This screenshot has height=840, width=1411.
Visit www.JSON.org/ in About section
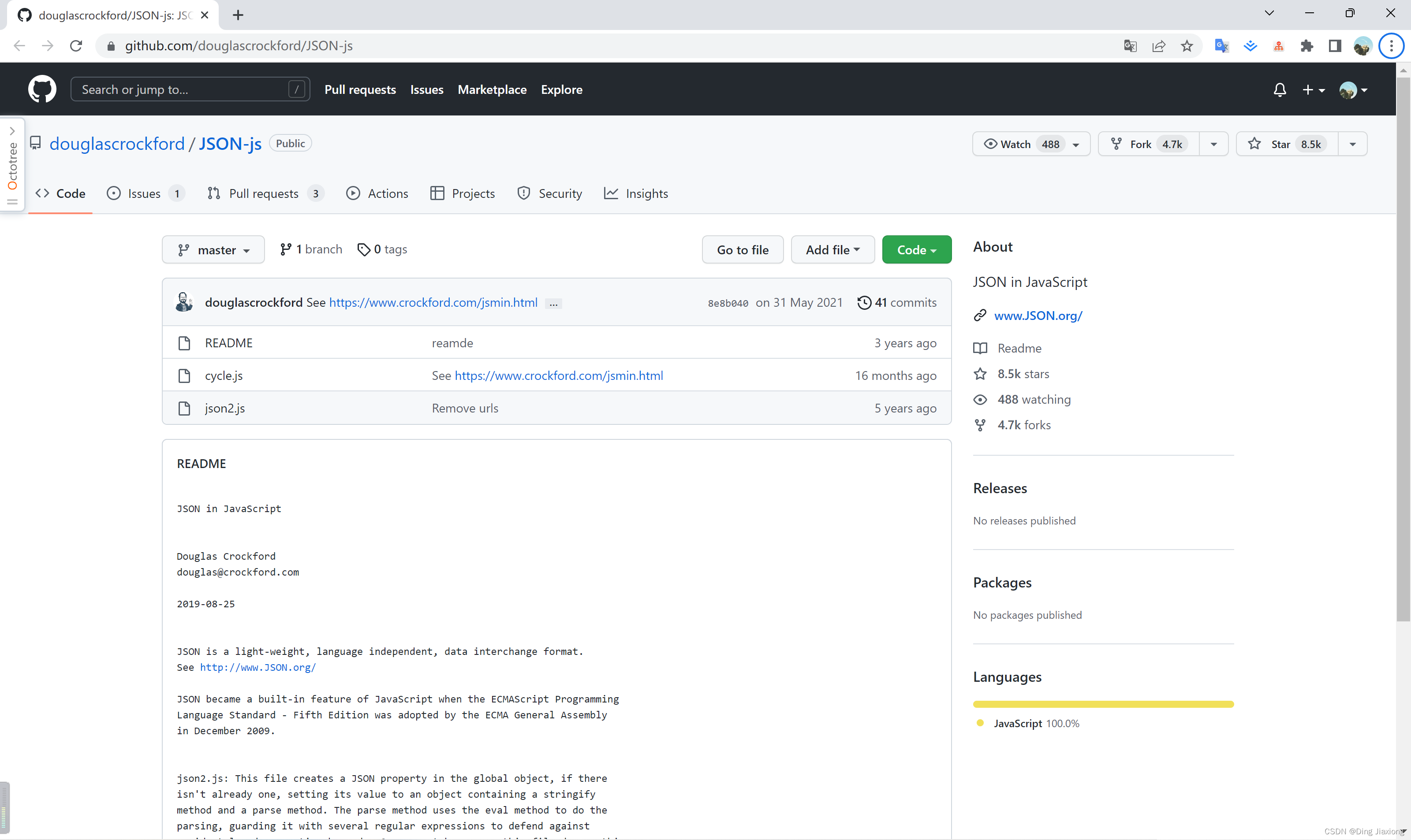pos(1038,316)
